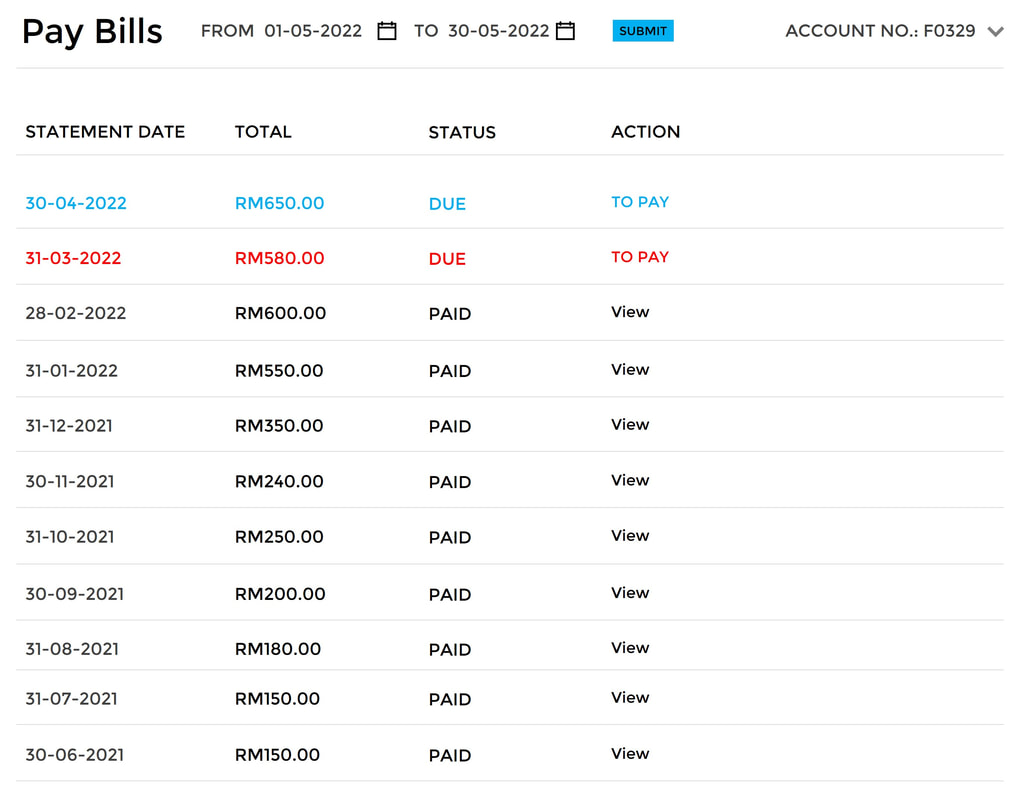View the 28-02-2022 statement
This screenshot has width=1020, height=800.
pos(630,312)
